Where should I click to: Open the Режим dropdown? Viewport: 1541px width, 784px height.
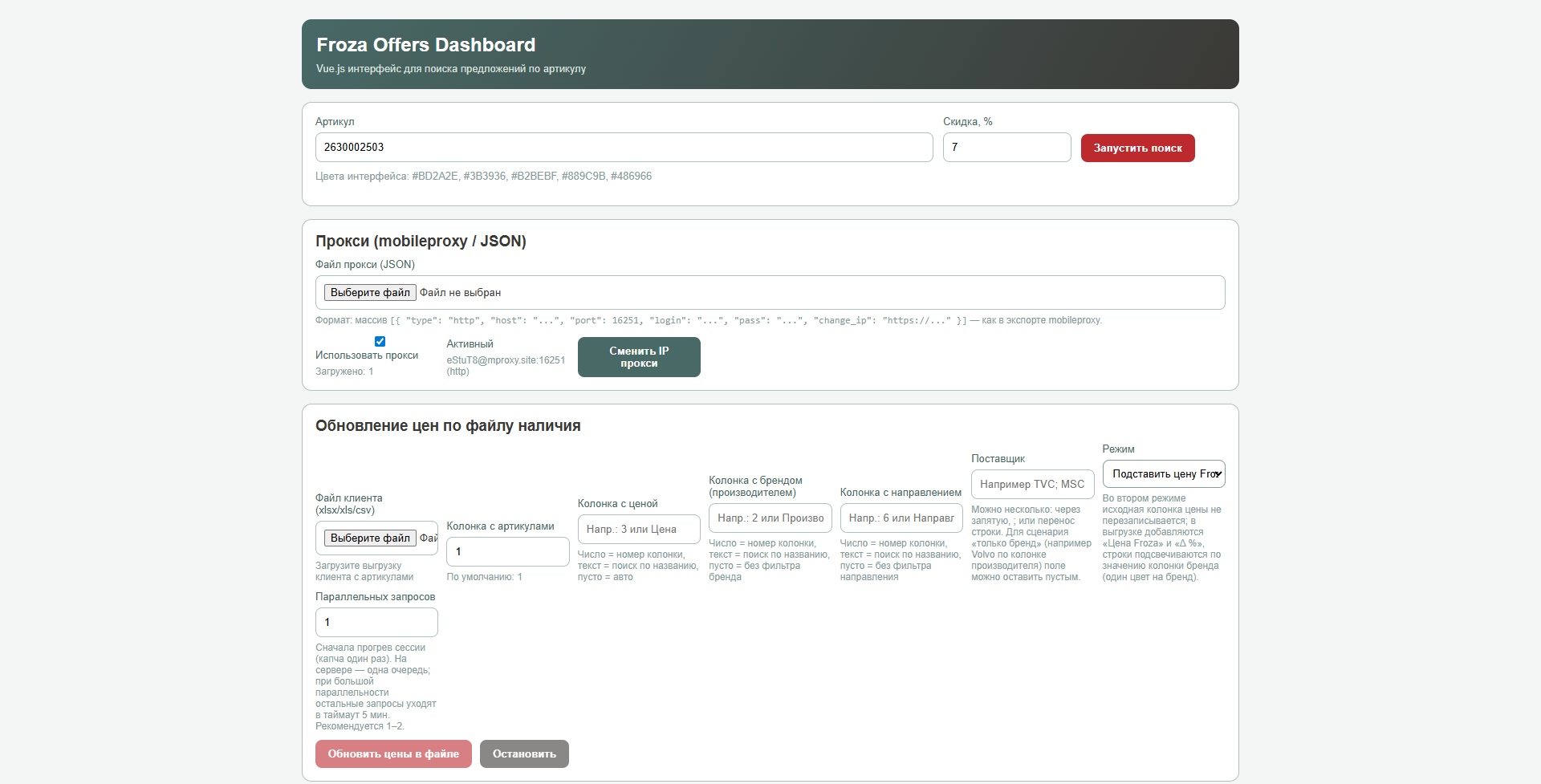1164,474
